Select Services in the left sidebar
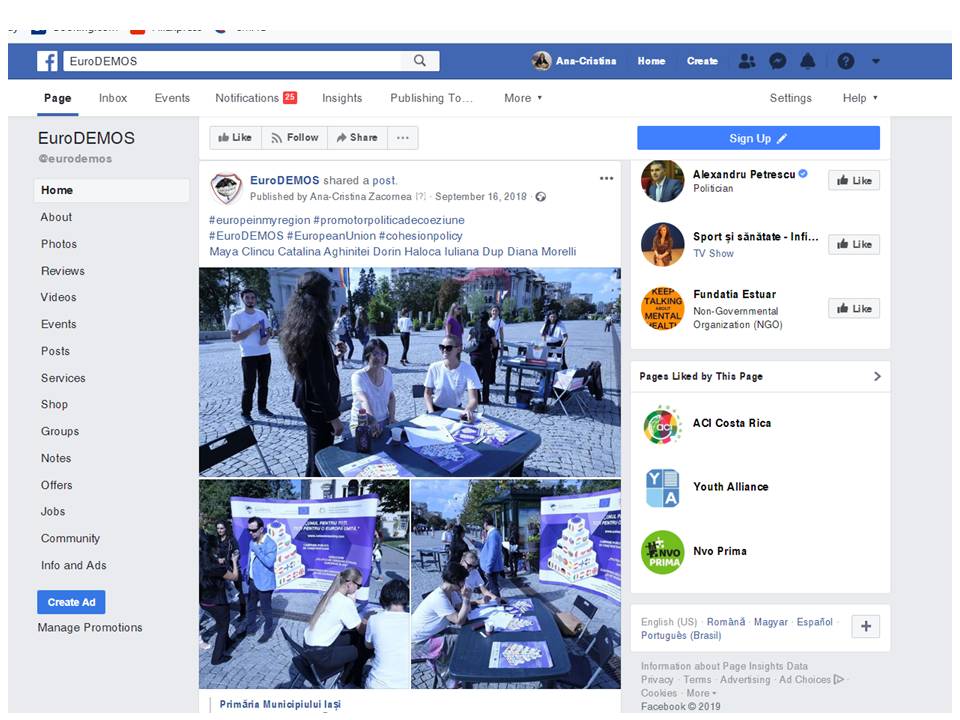960x720 pixels. pos(63,378)
